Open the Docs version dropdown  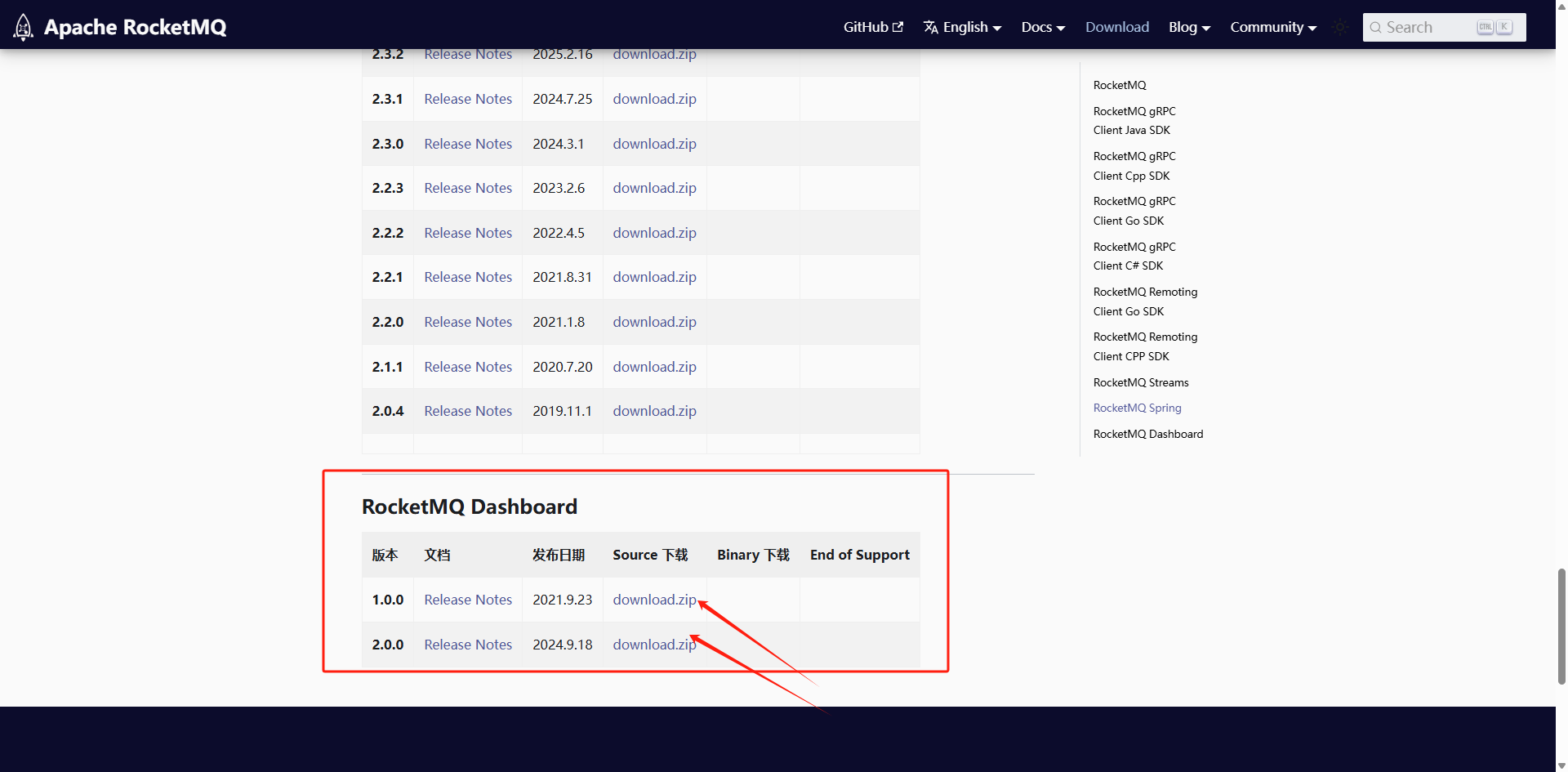tap(1043, 27)
